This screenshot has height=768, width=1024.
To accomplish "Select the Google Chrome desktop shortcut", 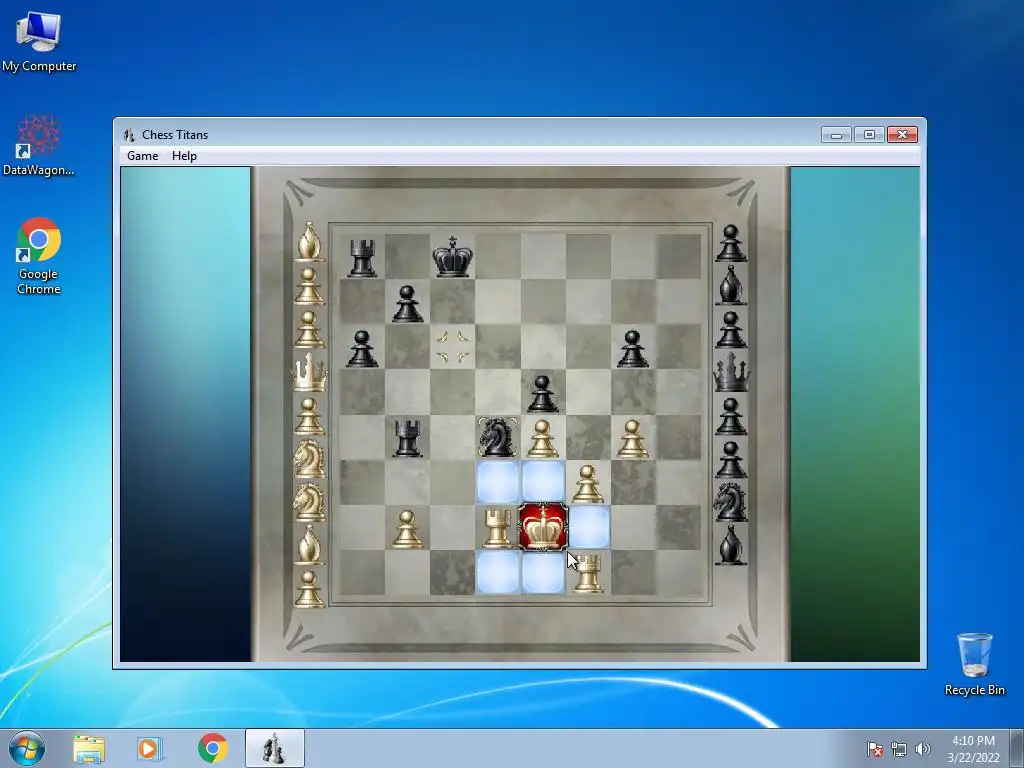I will 39,256.
